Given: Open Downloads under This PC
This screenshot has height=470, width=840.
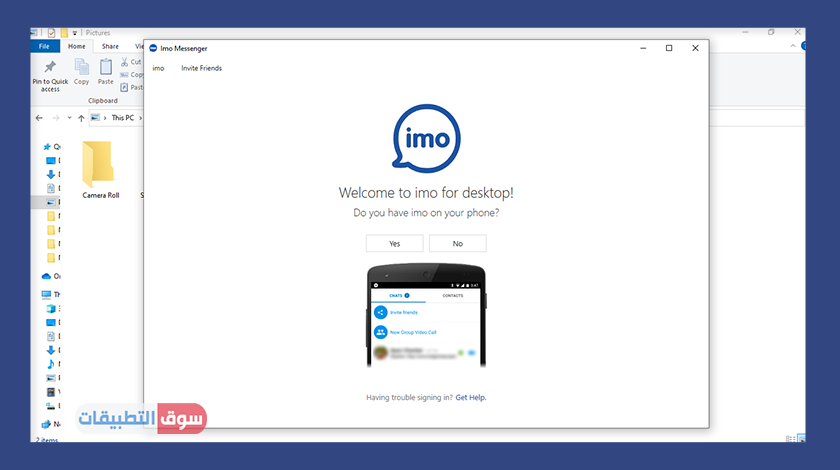Looking at the screenshot, I should click(x=51, y=350).
